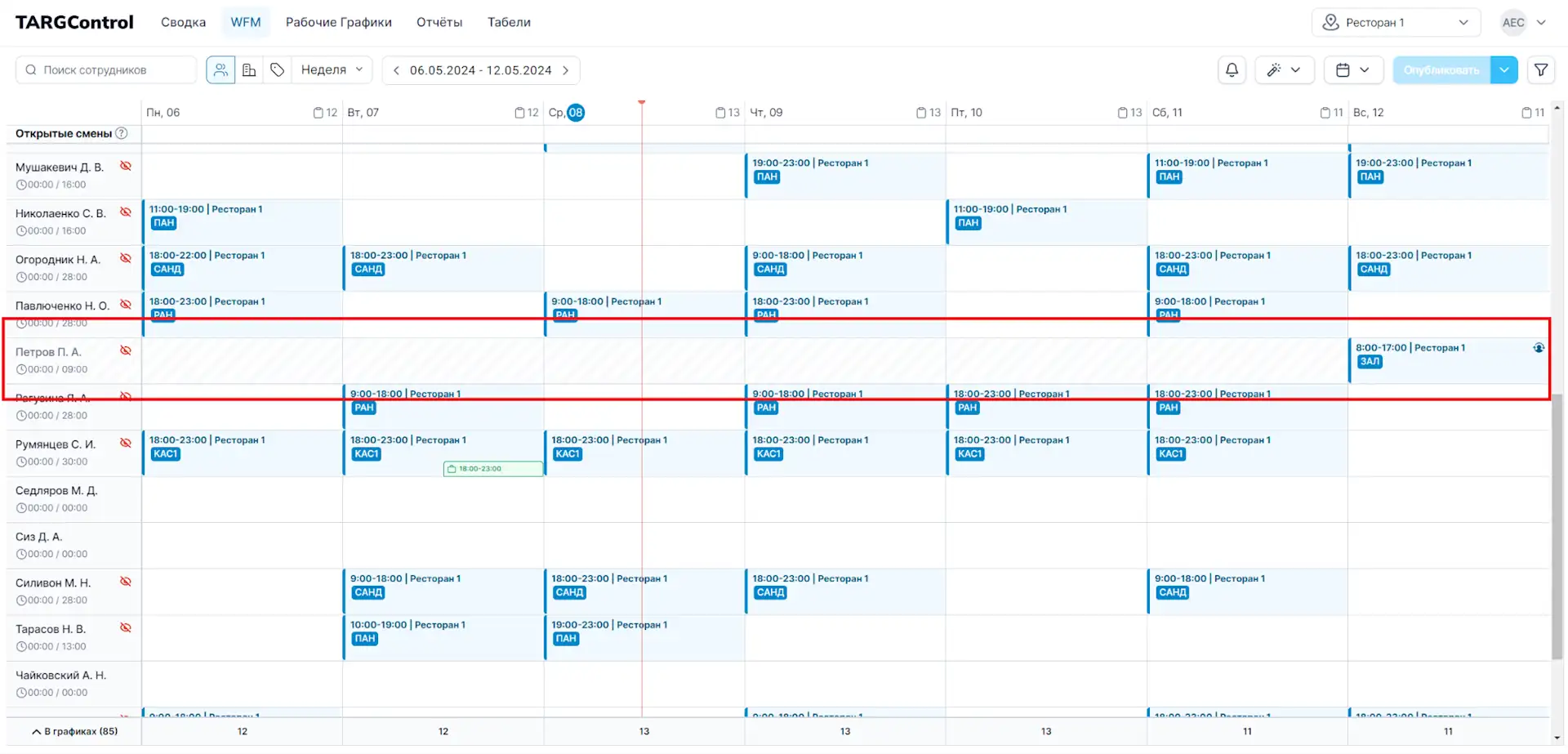Open Силивон's Tuesday 9:00-18:00 САНД shift
The image size is (1568, 754).
[x=443, y=591]
